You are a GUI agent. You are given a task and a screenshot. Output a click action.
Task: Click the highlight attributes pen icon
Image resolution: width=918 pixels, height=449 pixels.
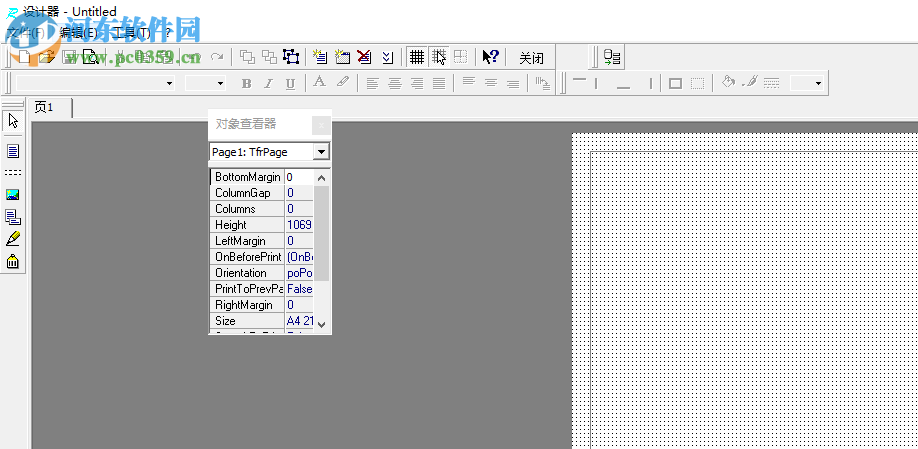pyautogui.click(x=342, y=83)
